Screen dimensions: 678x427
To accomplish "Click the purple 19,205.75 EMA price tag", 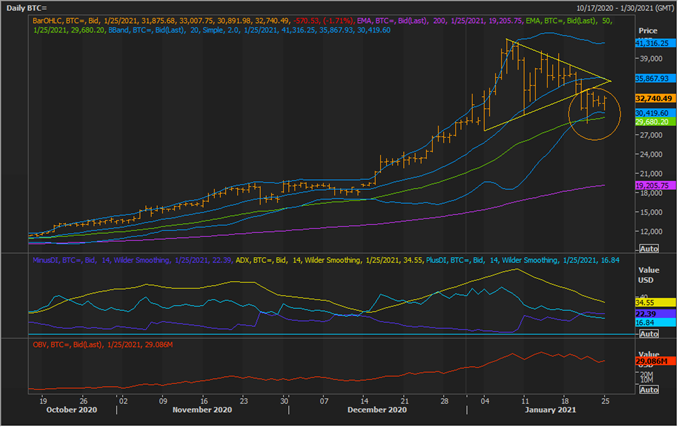I will coord(655,185).
